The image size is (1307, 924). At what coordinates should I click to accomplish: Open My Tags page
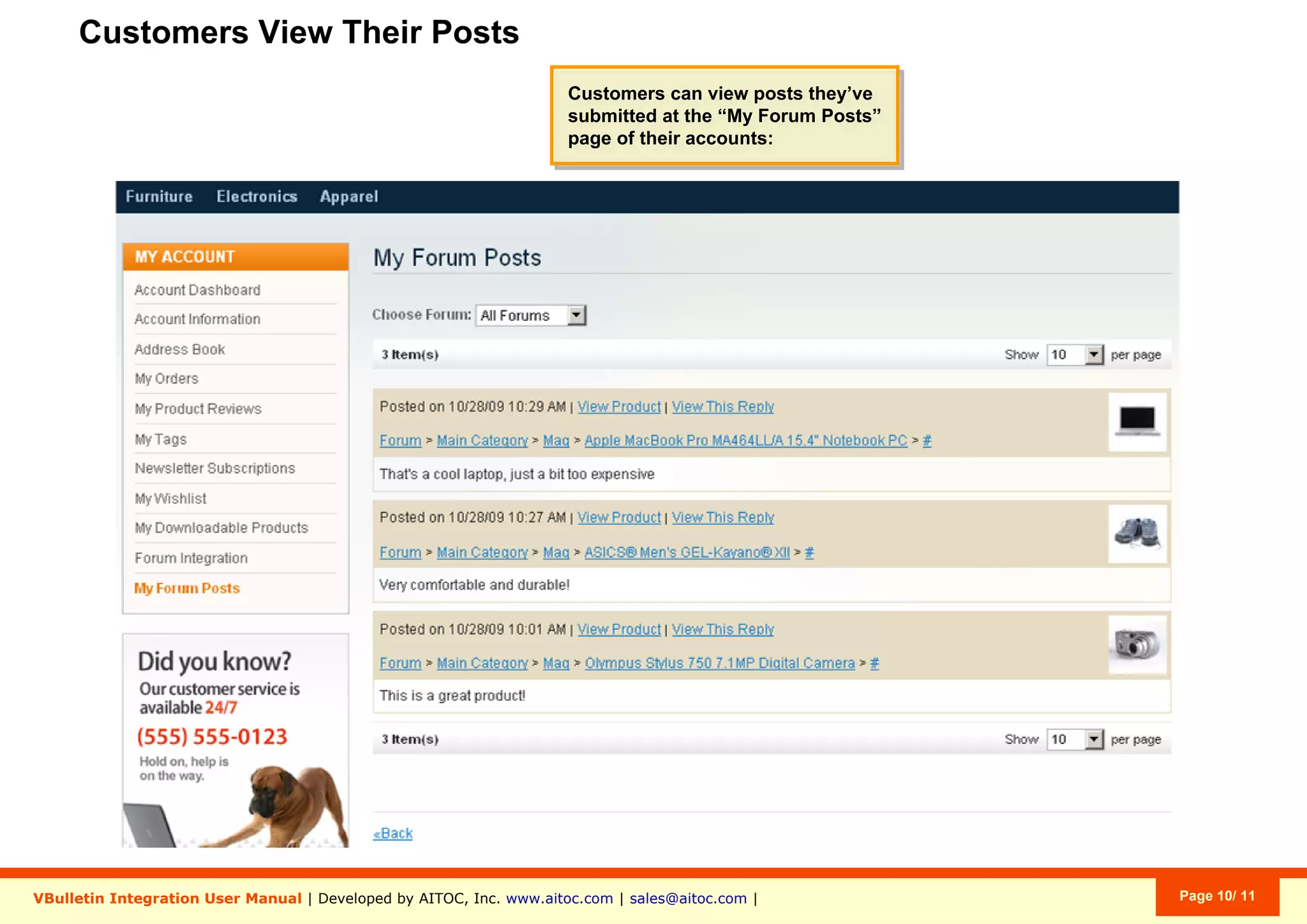[x=160, y=439]
